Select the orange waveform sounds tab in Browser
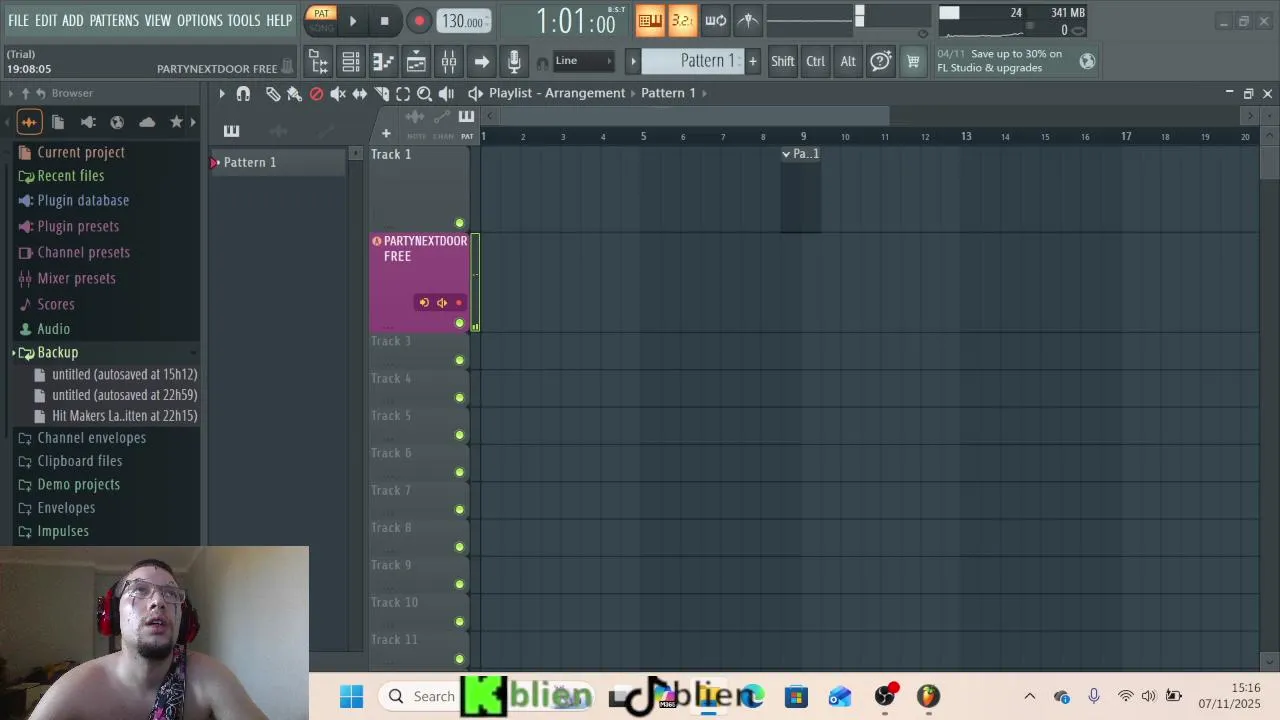This screenshot has height=720, width=1280. (x=28, y=122)
